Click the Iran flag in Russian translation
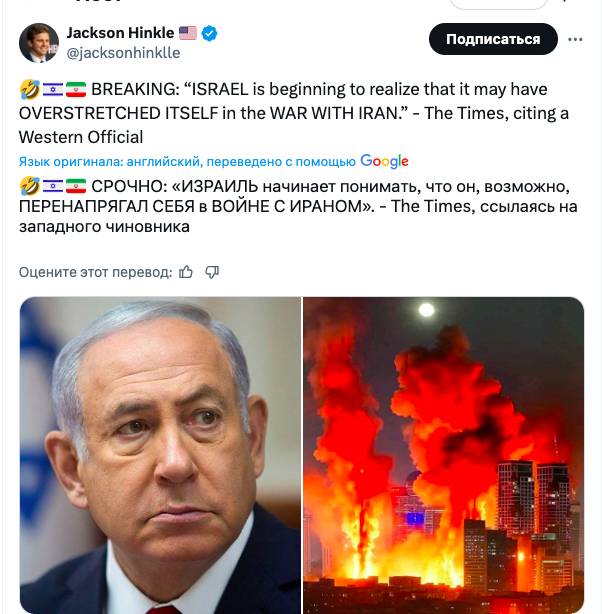This screenshot has height=614, width=602. tap(76, 186)
